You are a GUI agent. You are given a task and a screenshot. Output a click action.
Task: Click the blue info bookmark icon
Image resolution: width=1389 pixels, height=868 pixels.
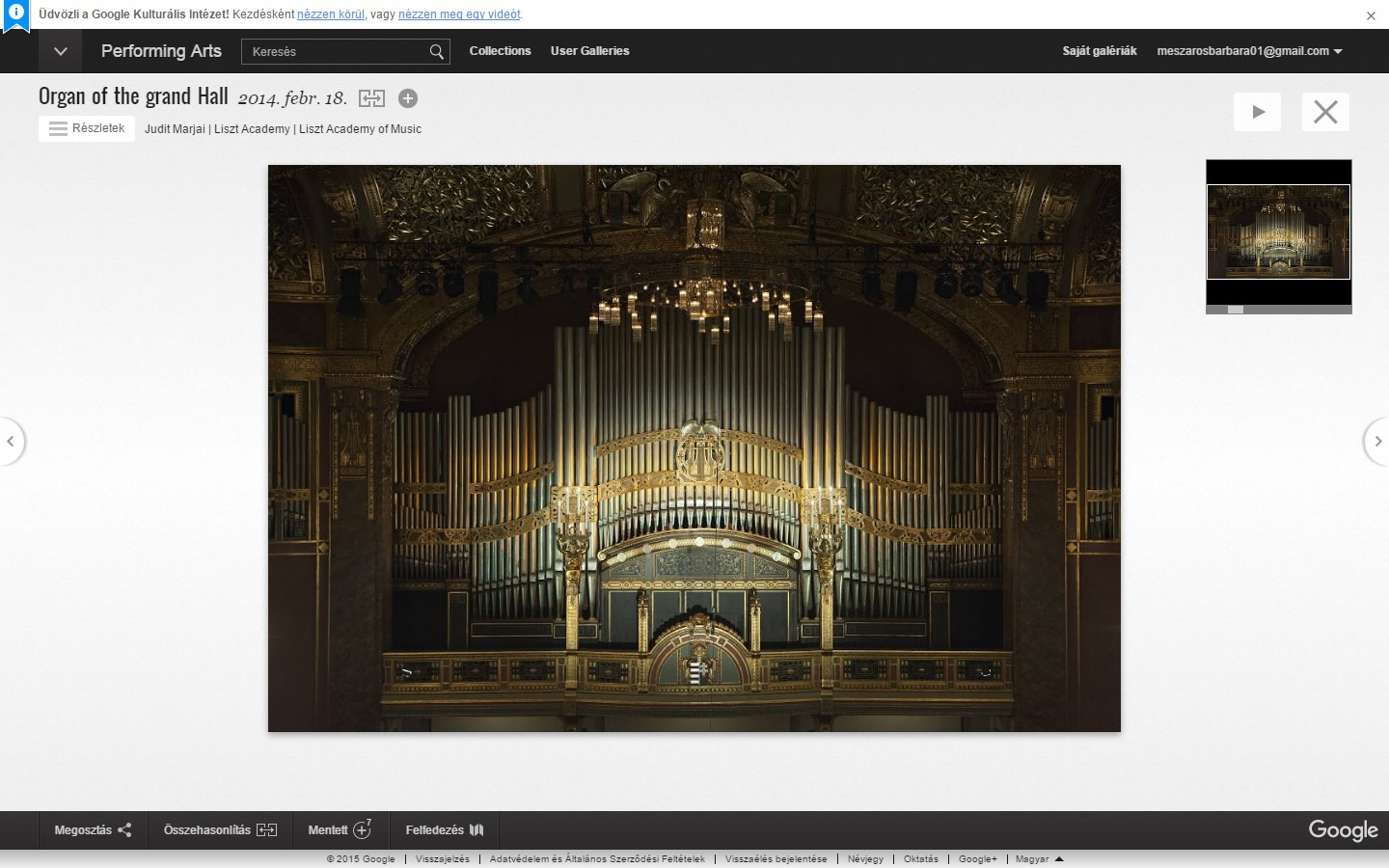[16, 15]
